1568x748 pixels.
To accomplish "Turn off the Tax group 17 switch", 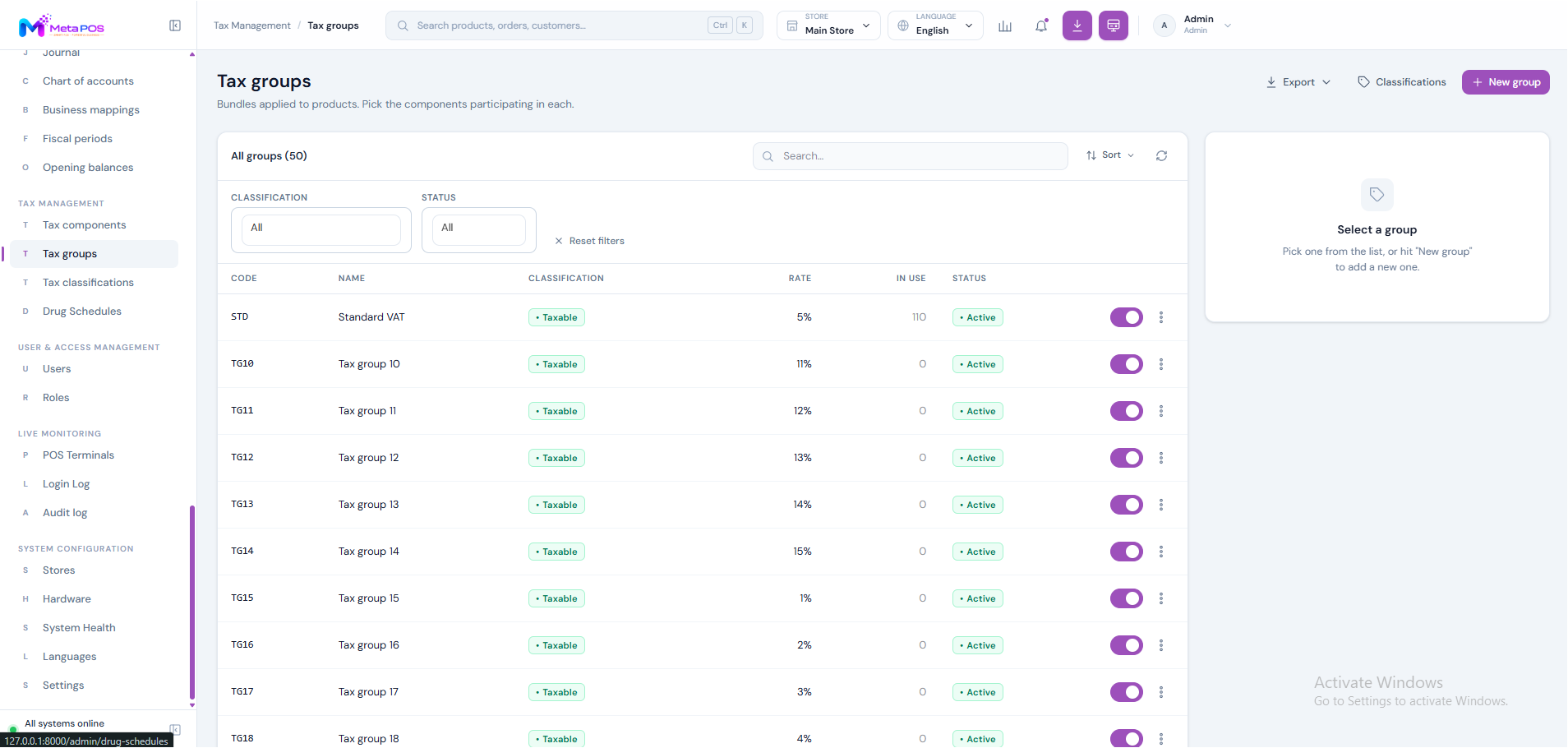I will (x=1127, y=692).
